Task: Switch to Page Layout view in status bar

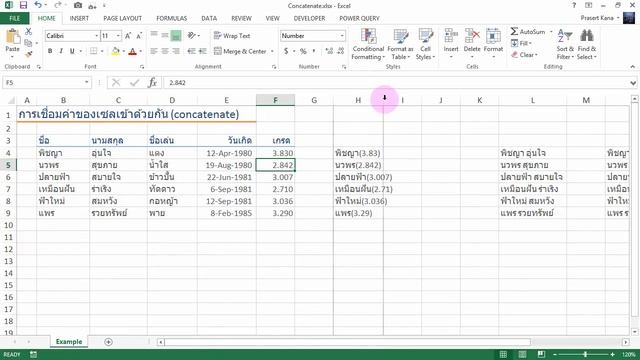Action: (x=522, y=354)
